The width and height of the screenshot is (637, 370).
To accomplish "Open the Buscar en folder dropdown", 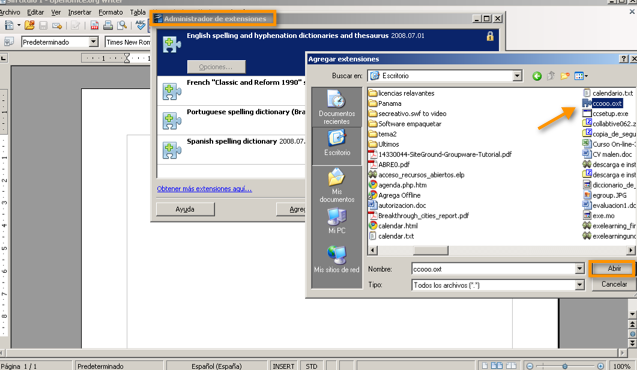I will (517, 76).
